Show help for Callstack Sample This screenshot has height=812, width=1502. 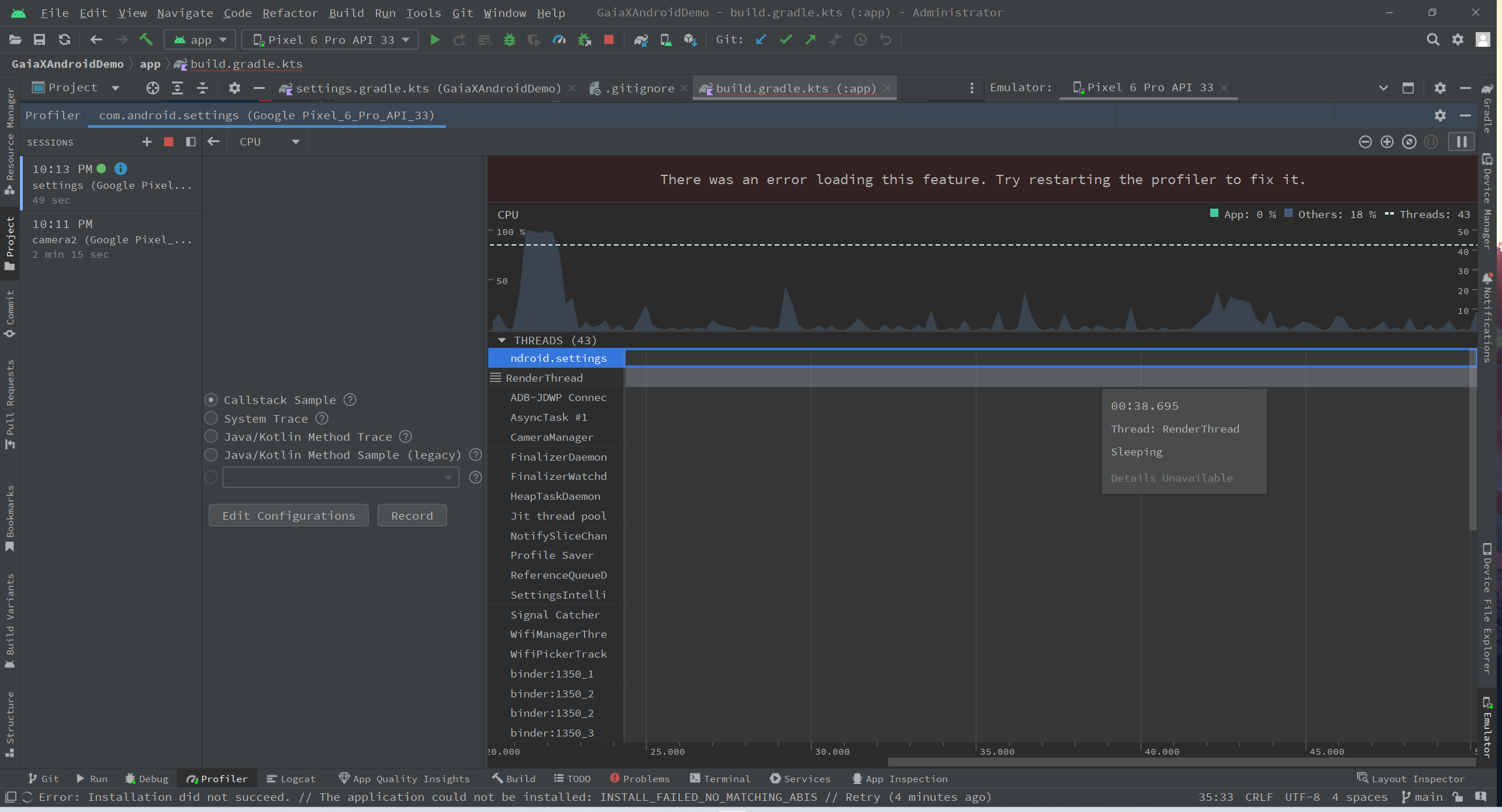click(350, 400)
